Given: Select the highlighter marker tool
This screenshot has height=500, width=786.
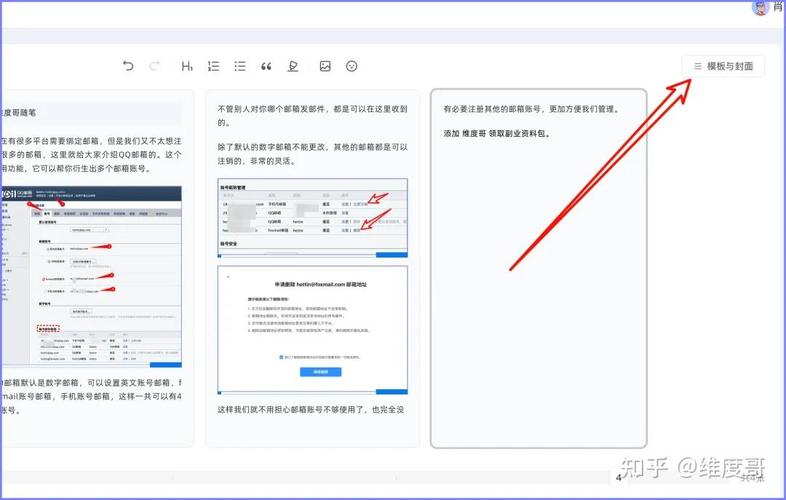Looking at the screenshot, I should [x=293, y=66].
